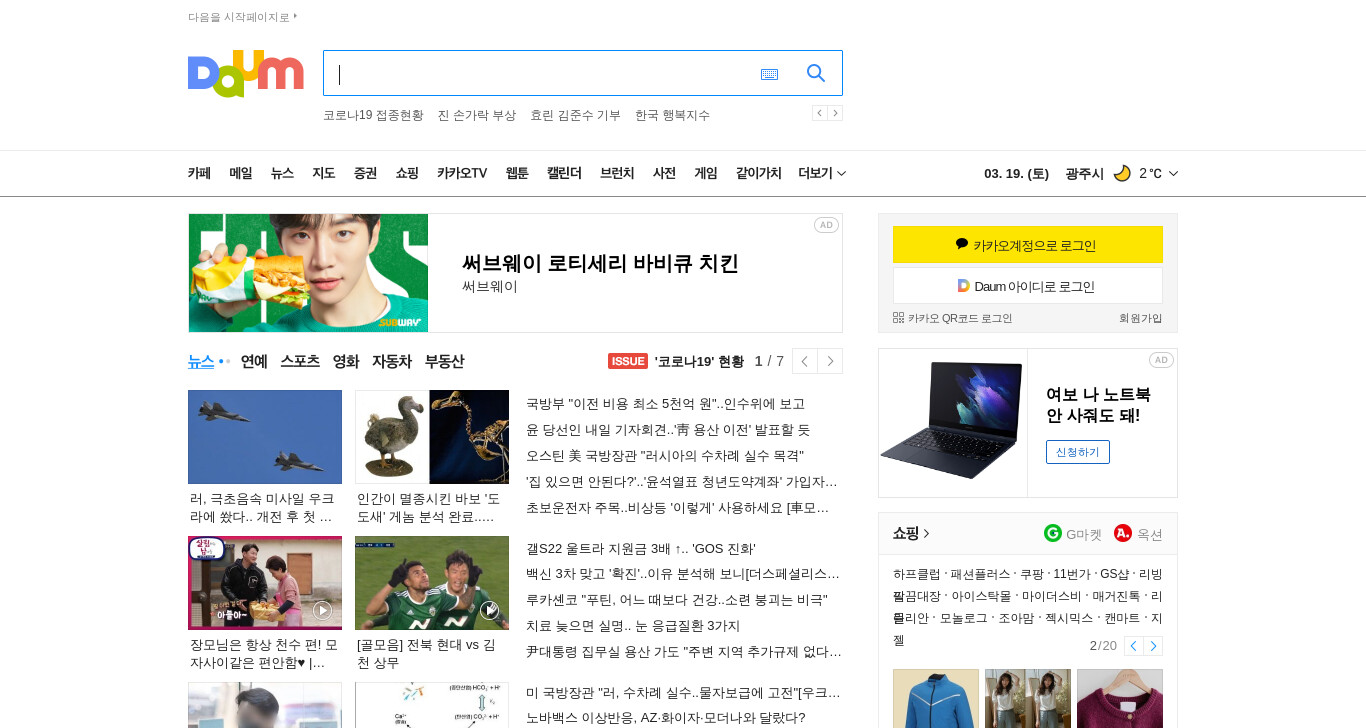
Task: Open the 사전 menu
Action: tap(664, 173)
